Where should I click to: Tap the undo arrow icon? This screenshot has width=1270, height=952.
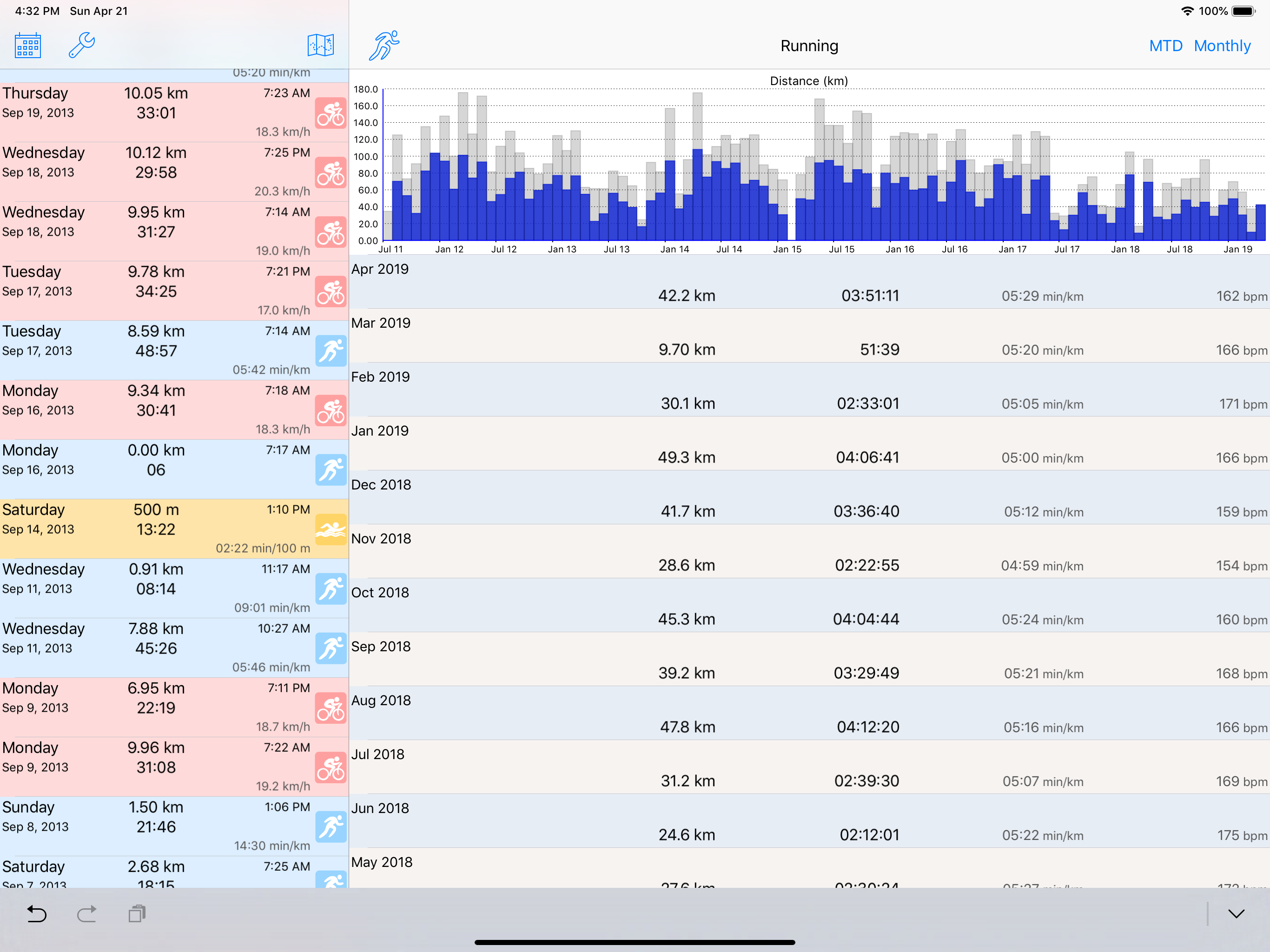pos(37,913)
